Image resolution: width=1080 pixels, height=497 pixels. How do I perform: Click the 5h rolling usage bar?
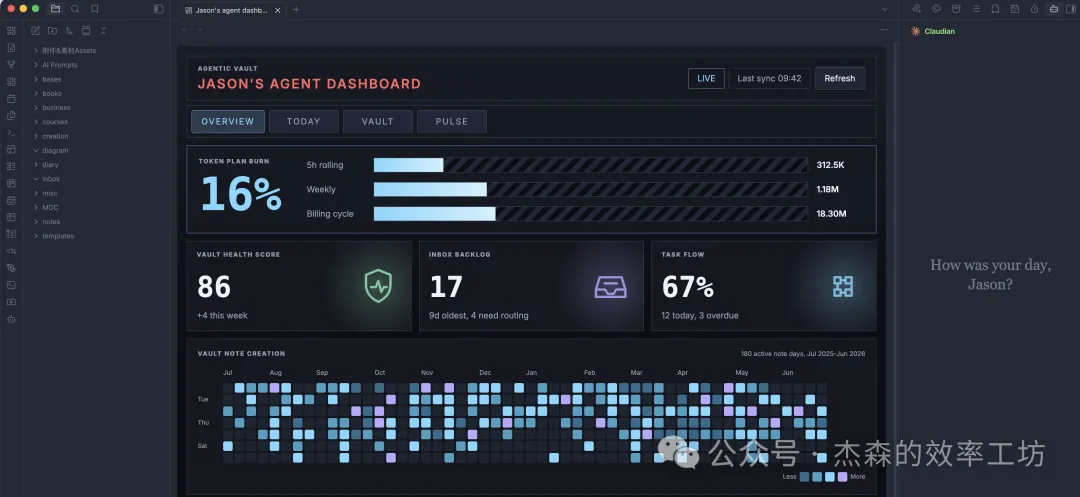(x=590, y=165)
